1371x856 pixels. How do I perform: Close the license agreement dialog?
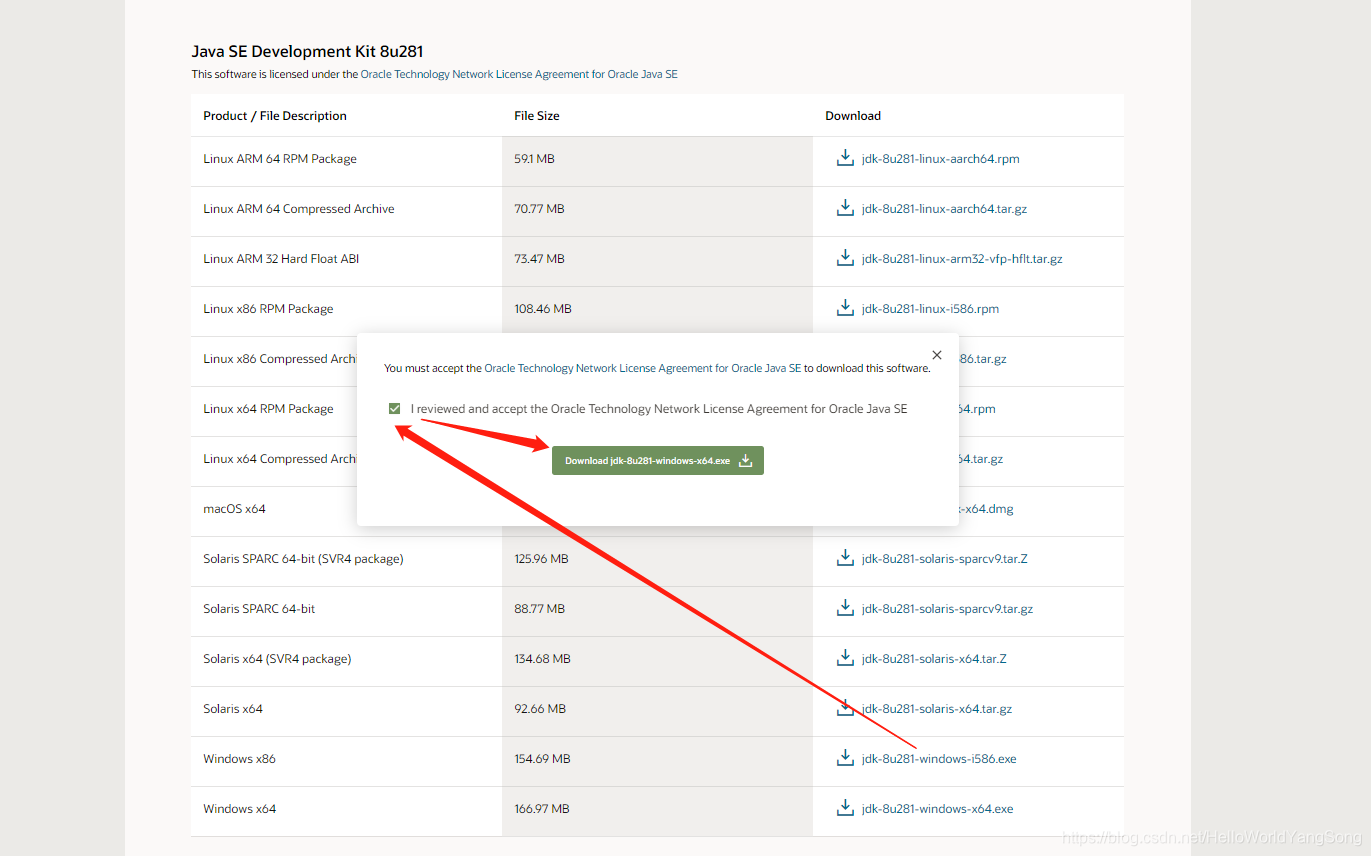[x=936, y=355]
